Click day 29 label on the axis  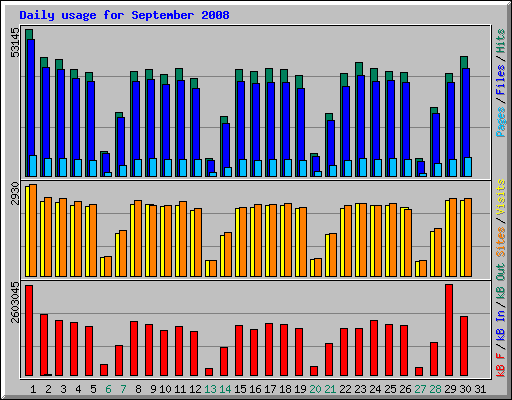tap(450, 389)
